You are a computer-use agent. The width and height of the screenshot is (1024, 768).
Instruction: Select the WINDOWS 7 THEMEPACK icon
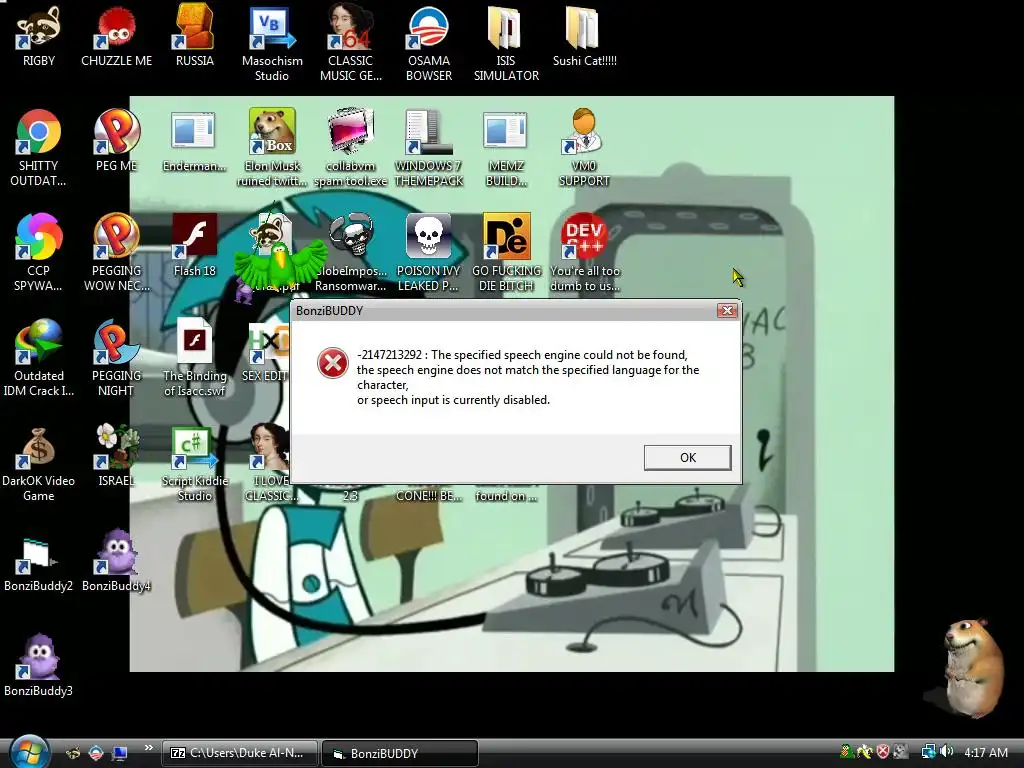click(428, 148)
